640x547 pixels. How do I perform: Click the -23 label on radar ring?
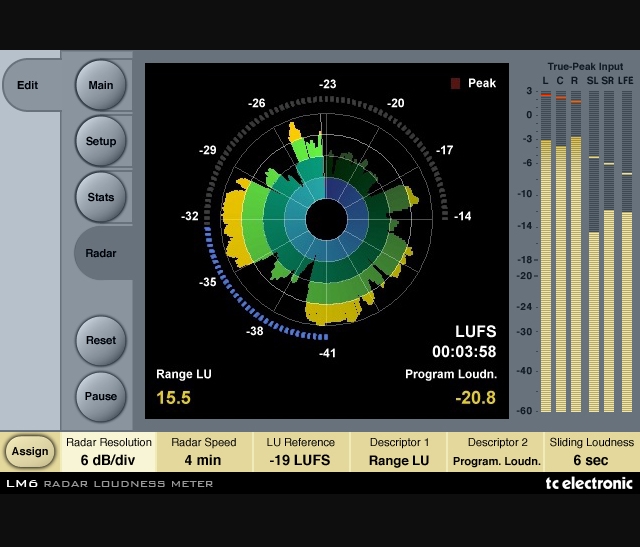point(327,84)
